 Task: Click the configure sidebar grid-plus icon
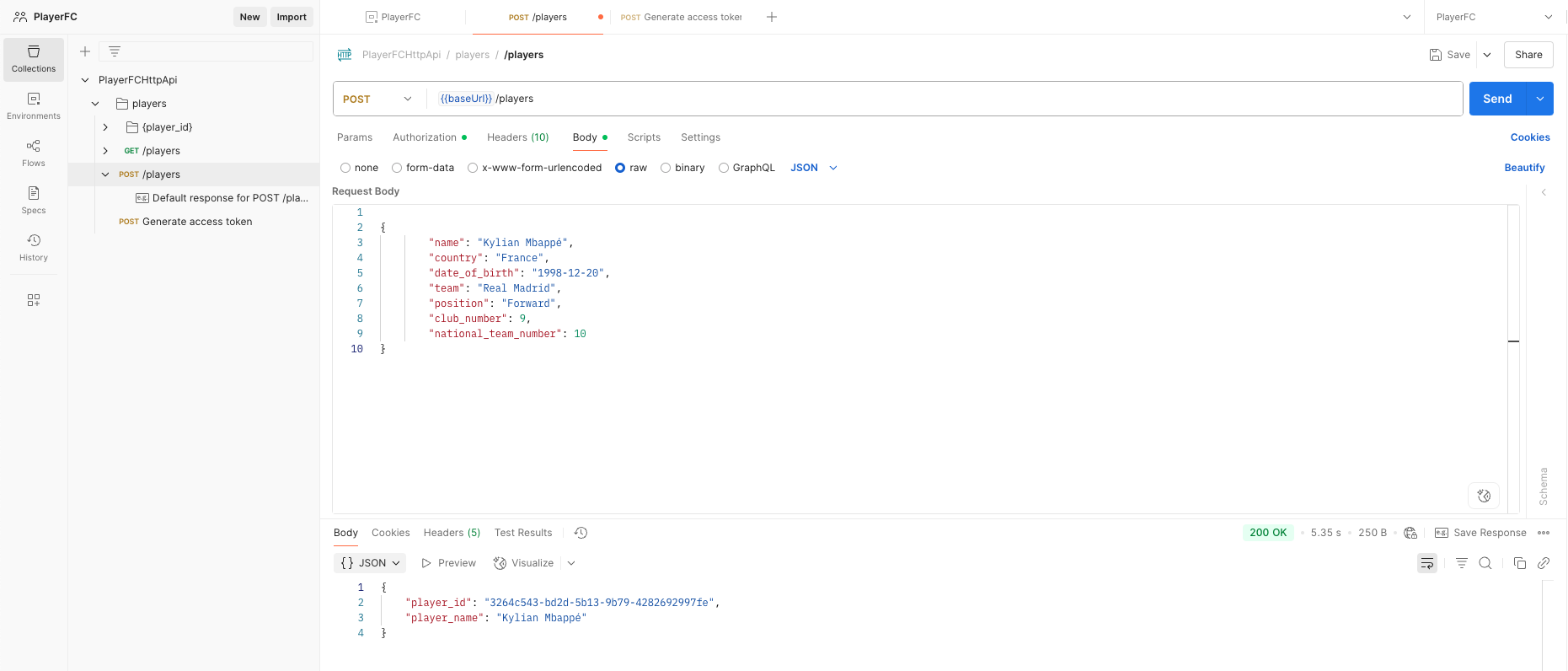coord(34,300)
